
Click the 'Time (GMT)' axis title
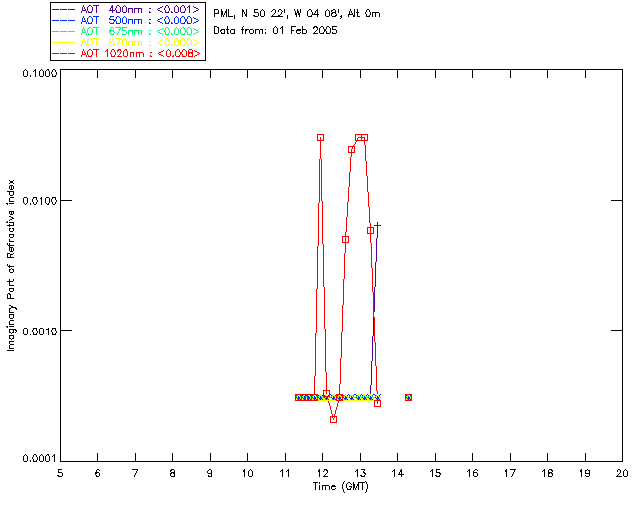click(x=341, y=487)
